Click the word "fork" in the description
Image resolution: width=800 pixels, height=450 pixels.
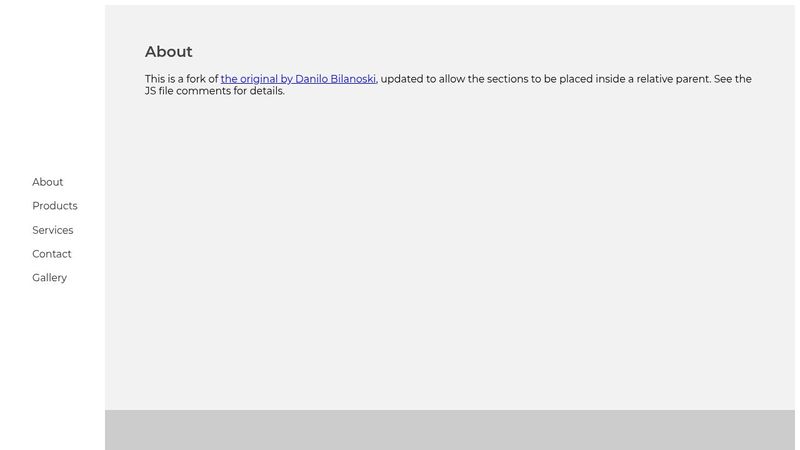pos(195,79)
